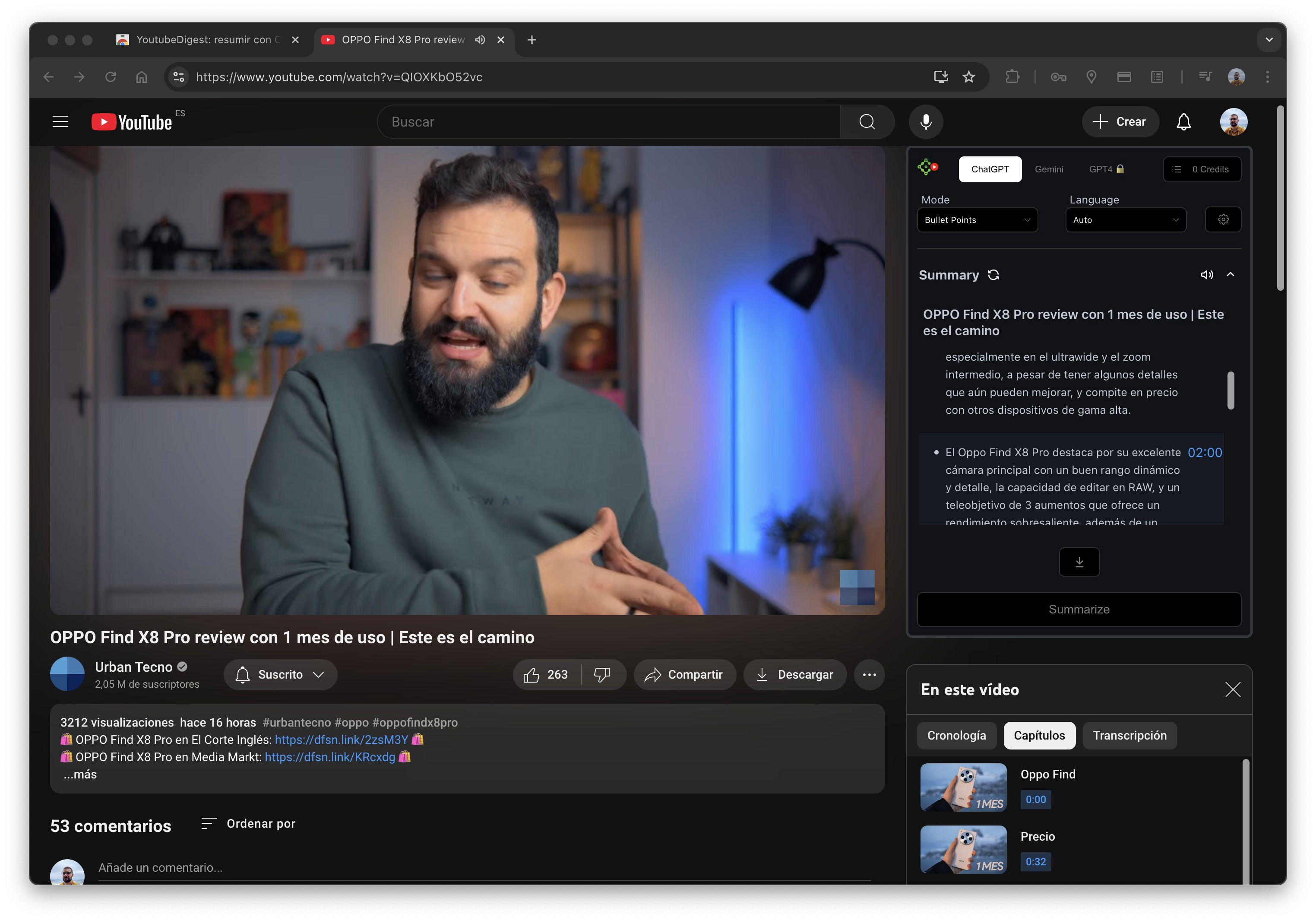Open the YouTube hamburger guide menu
The width and height of the screenshot is (1316, 921).
[x=60, y=121]
